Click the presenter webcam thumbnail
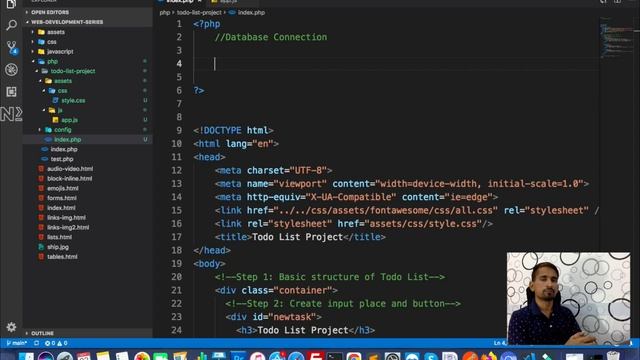Viewport: 640px width, 360px height. tap(568, 298)
